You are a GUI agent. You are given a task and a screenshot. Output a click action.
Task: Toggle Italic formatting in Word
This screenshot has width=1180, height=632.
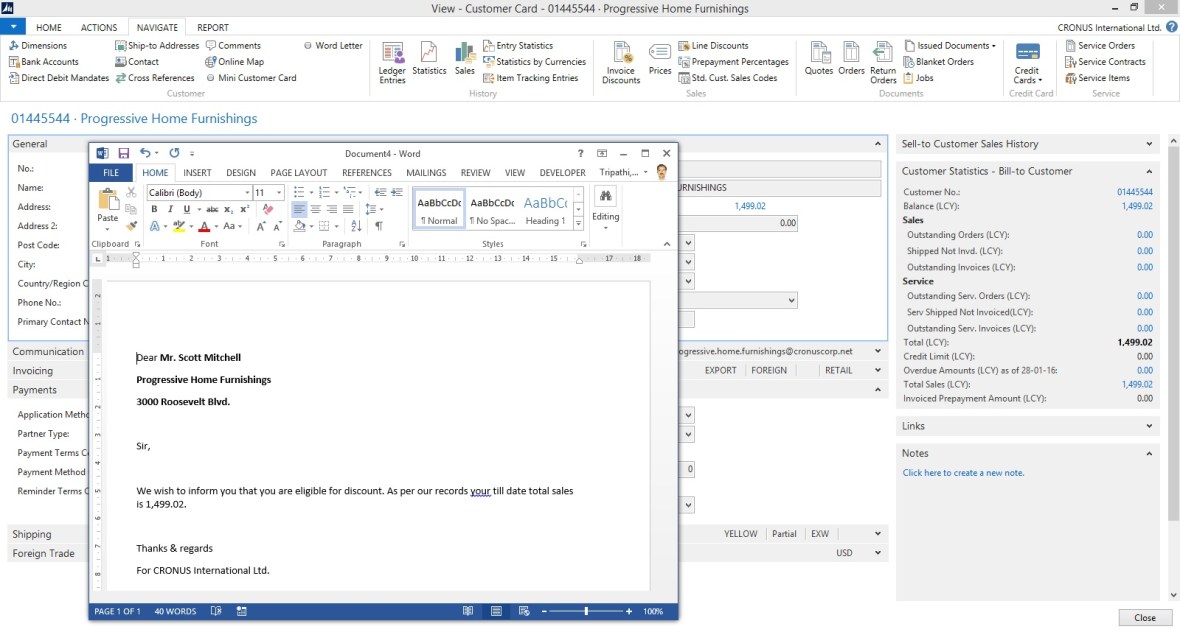pyautogui.click(x=170, y=210)
